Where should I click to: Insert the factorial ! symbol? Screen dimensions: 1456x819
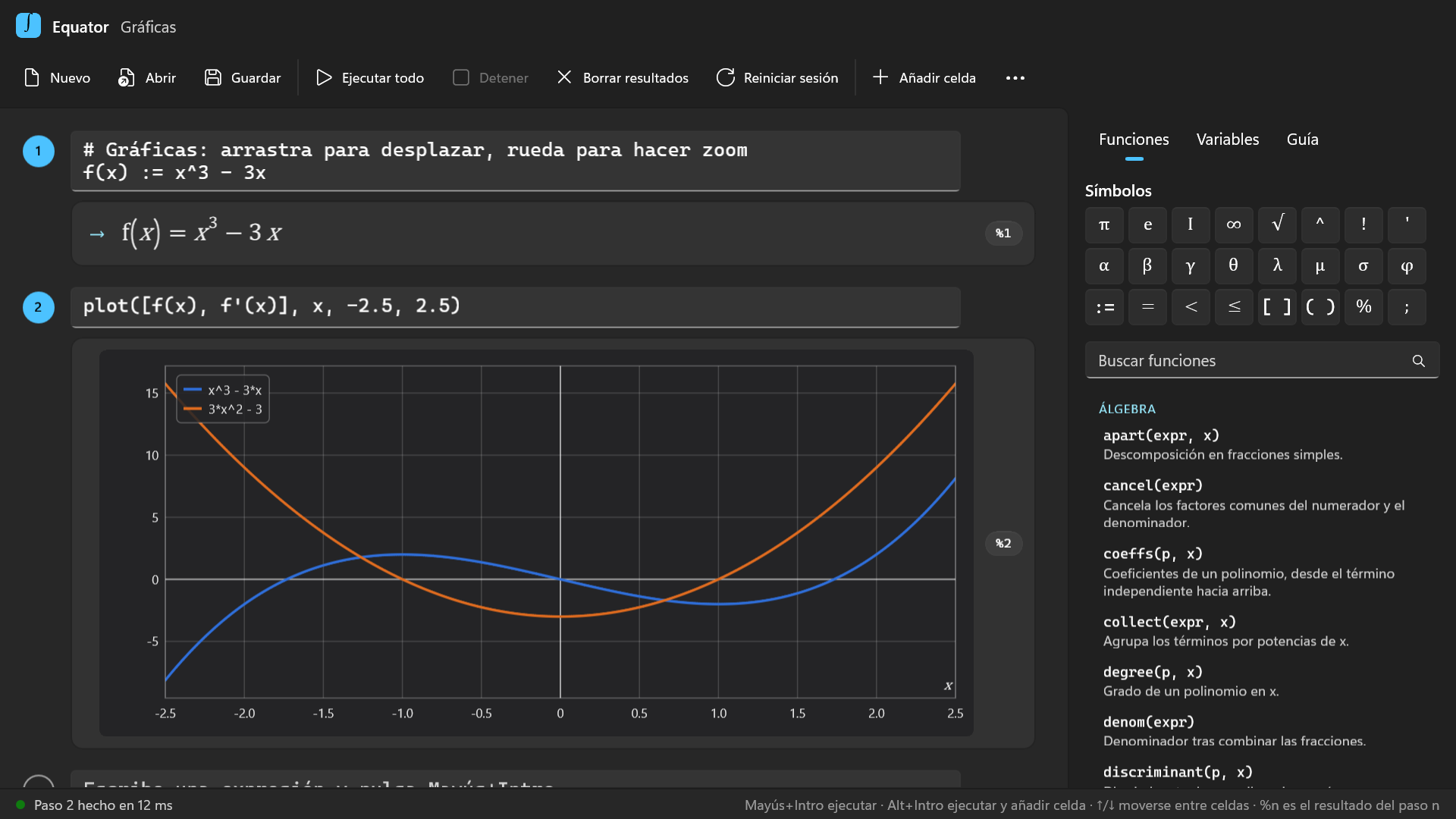[x=1363, y=224]
